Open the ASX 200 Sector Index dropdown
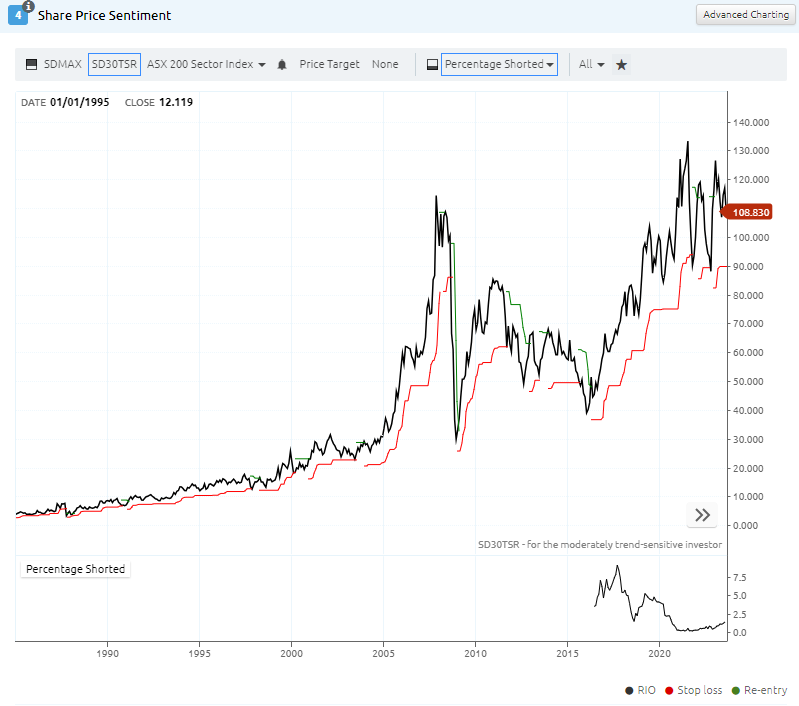 [206, 64]
